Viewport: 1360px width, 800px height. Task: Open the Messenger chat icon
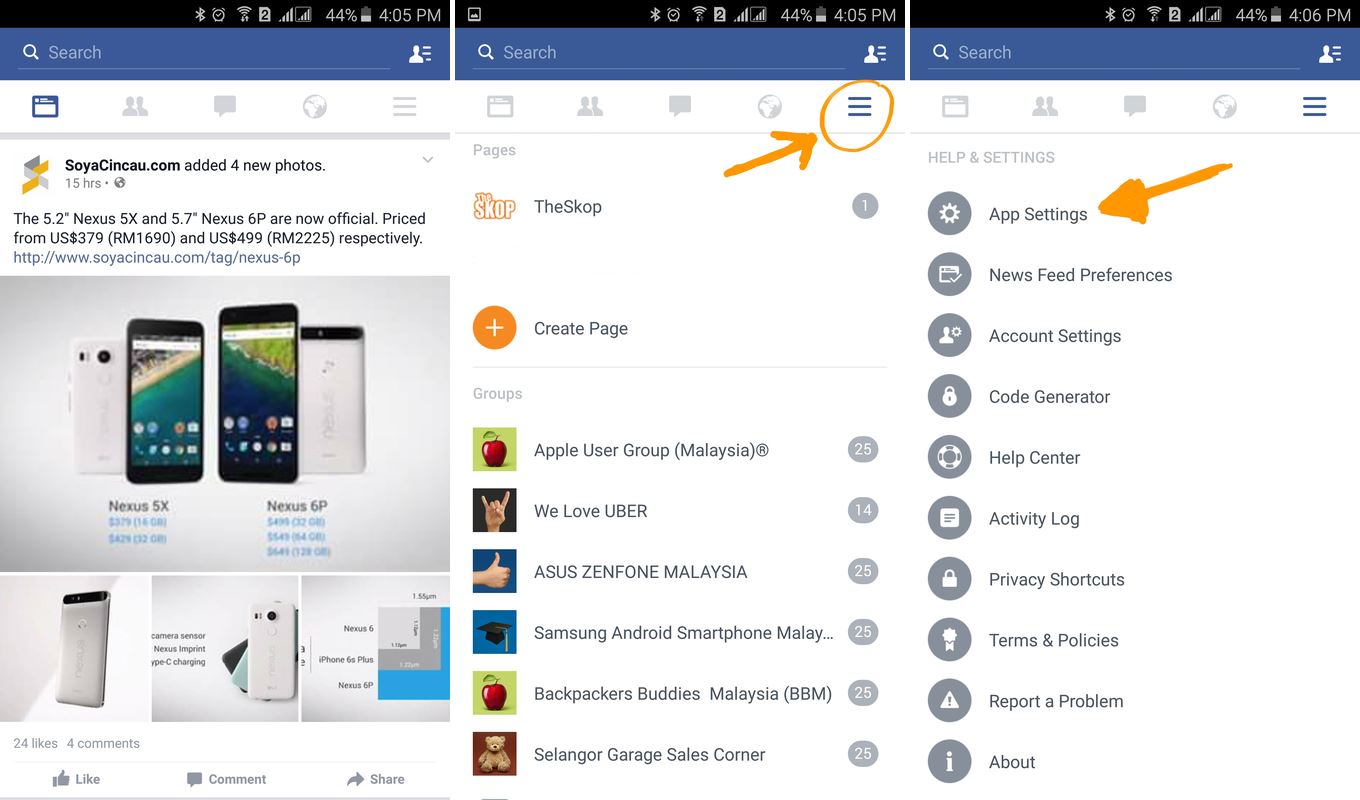click(x=224, y=106)
